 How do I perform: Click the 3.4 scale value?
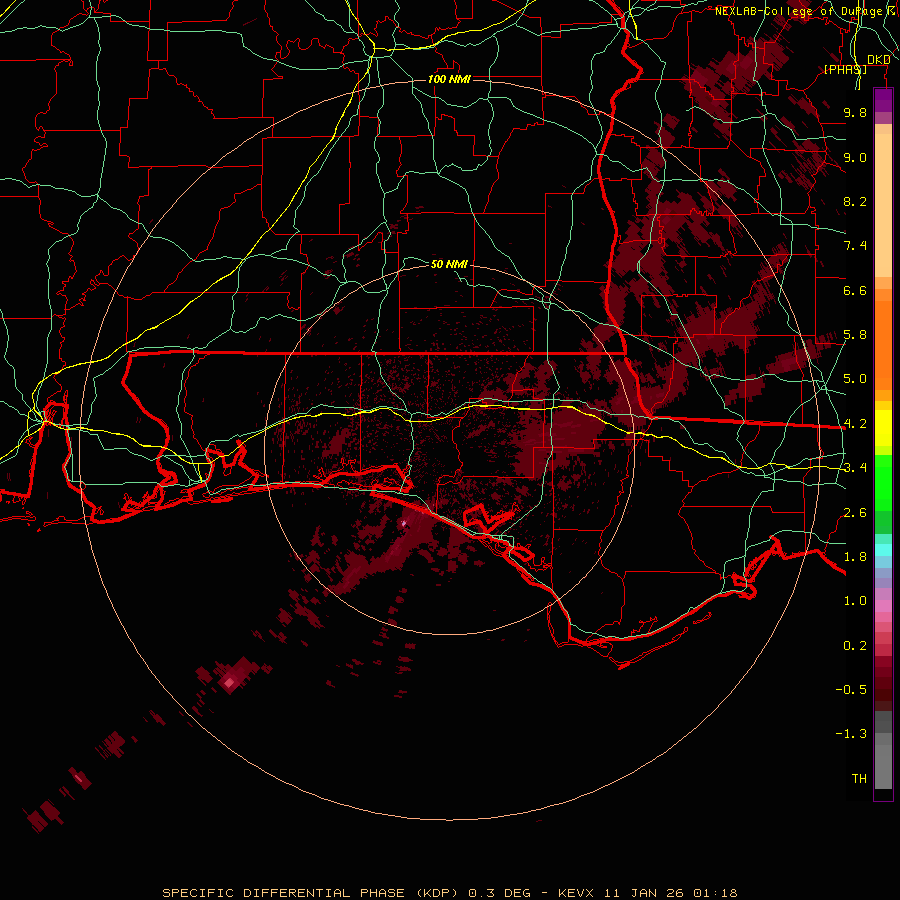tap(855, 468)
